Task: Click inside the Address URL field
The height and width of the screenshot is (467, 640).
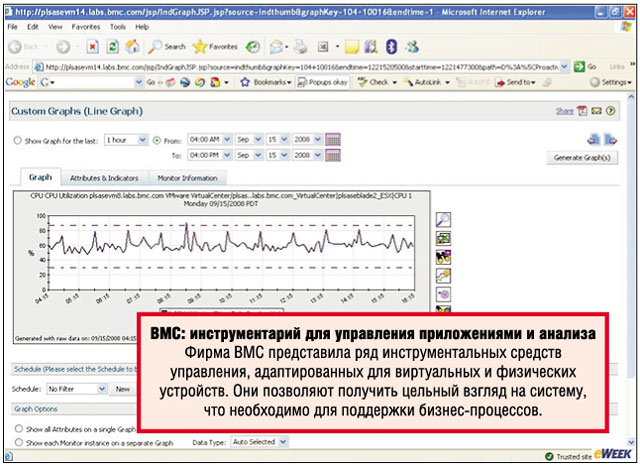Action: coord(301,67)
